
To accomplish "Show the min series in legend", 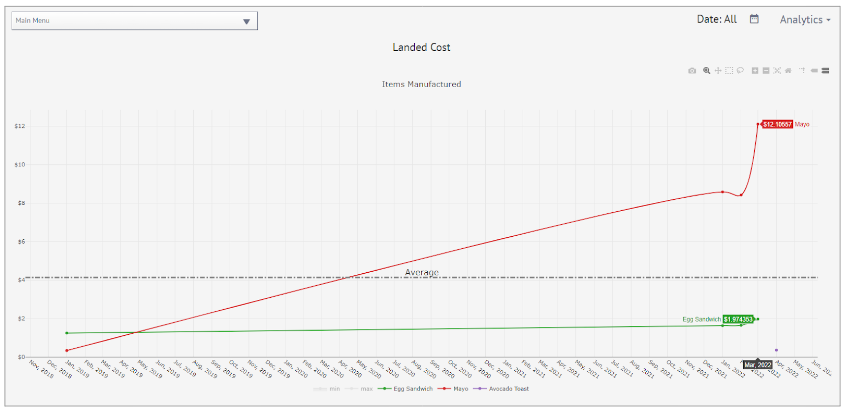I will tap(326, 388).
